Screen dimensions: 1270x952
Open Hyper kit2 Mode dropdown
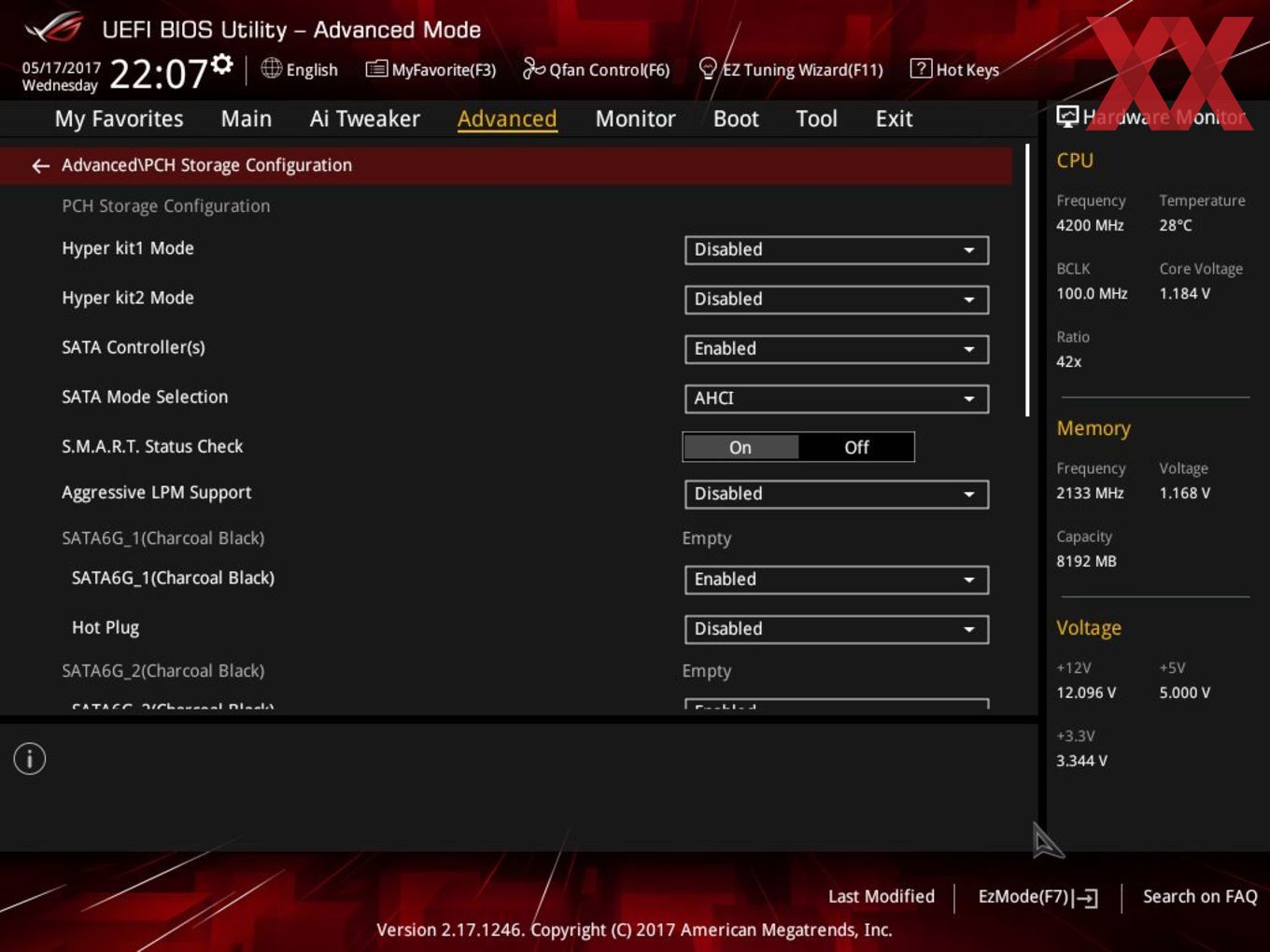837,300
